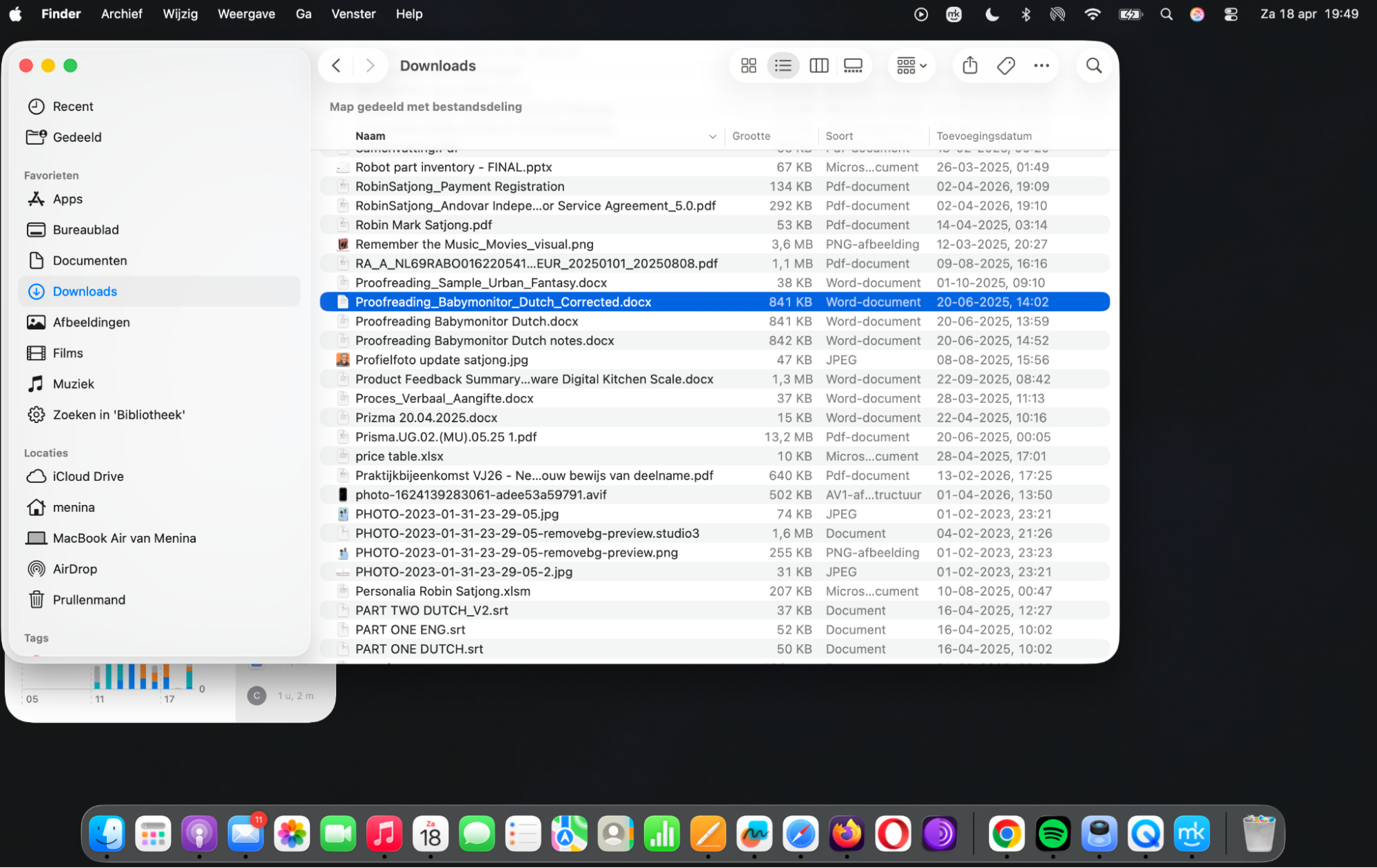Toggle Do Not Disturb via the moon icon

[x=992, y=13]
